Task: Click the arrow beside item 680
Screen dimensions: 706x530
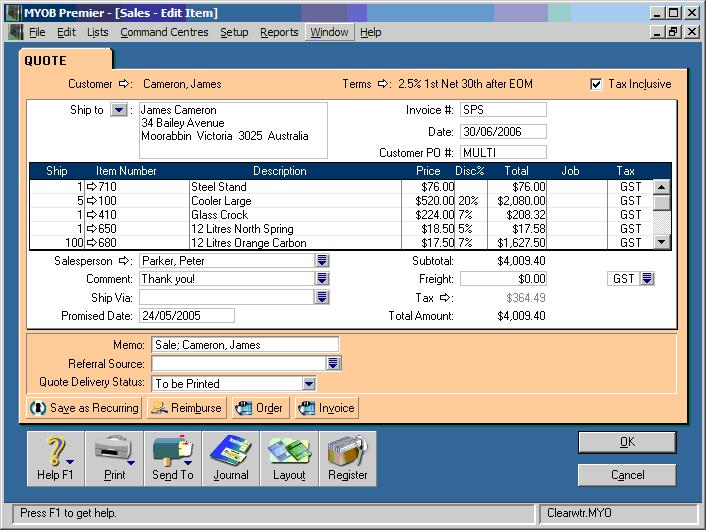Action: pyautogui.click(x=92, y=242)
